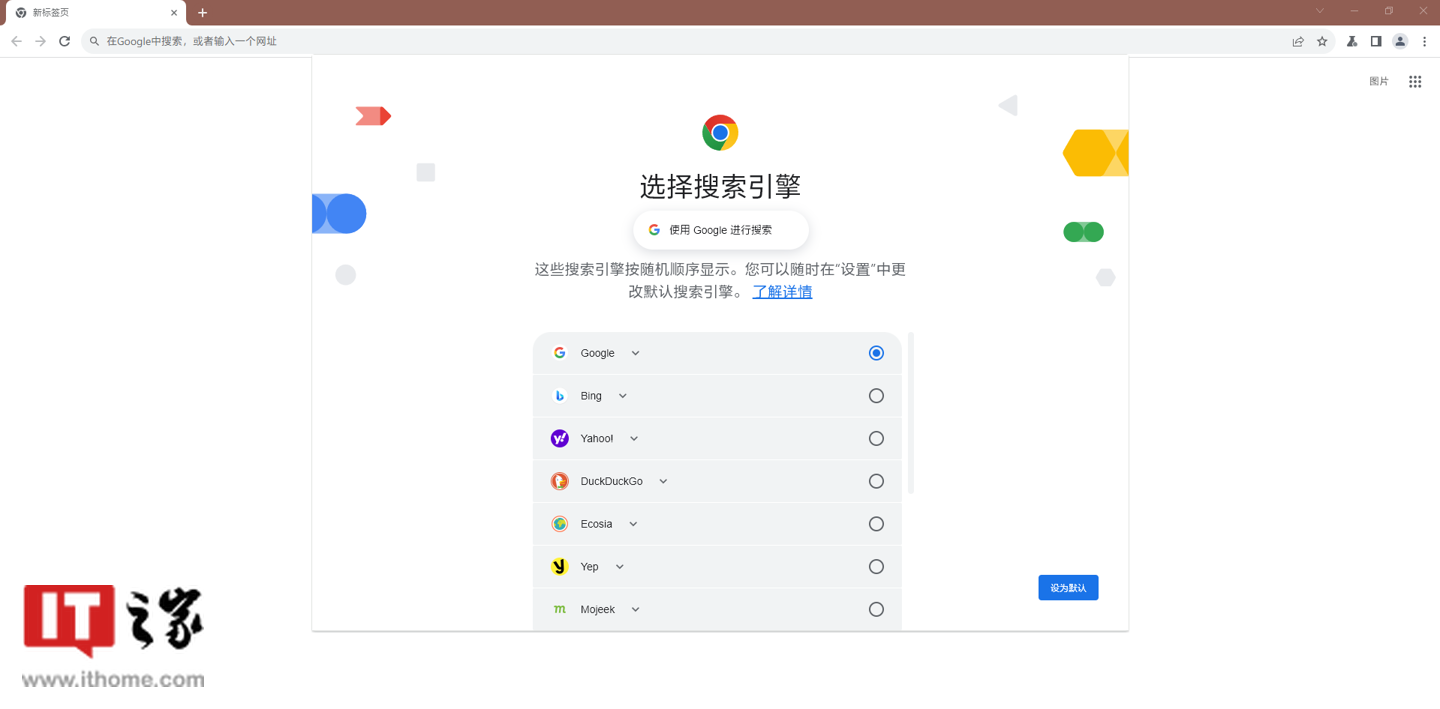Expand the Ecosia description chevron

pyautogui.click(x=633, y=524)
